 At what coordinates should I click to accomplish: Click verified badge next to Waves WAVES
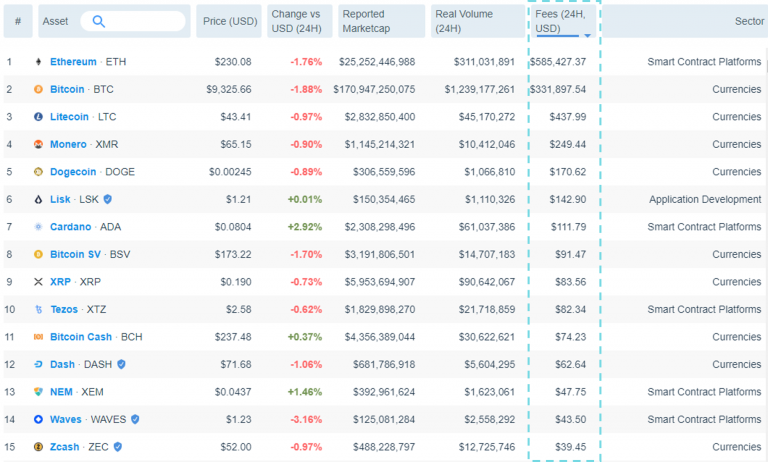[135, 419]
